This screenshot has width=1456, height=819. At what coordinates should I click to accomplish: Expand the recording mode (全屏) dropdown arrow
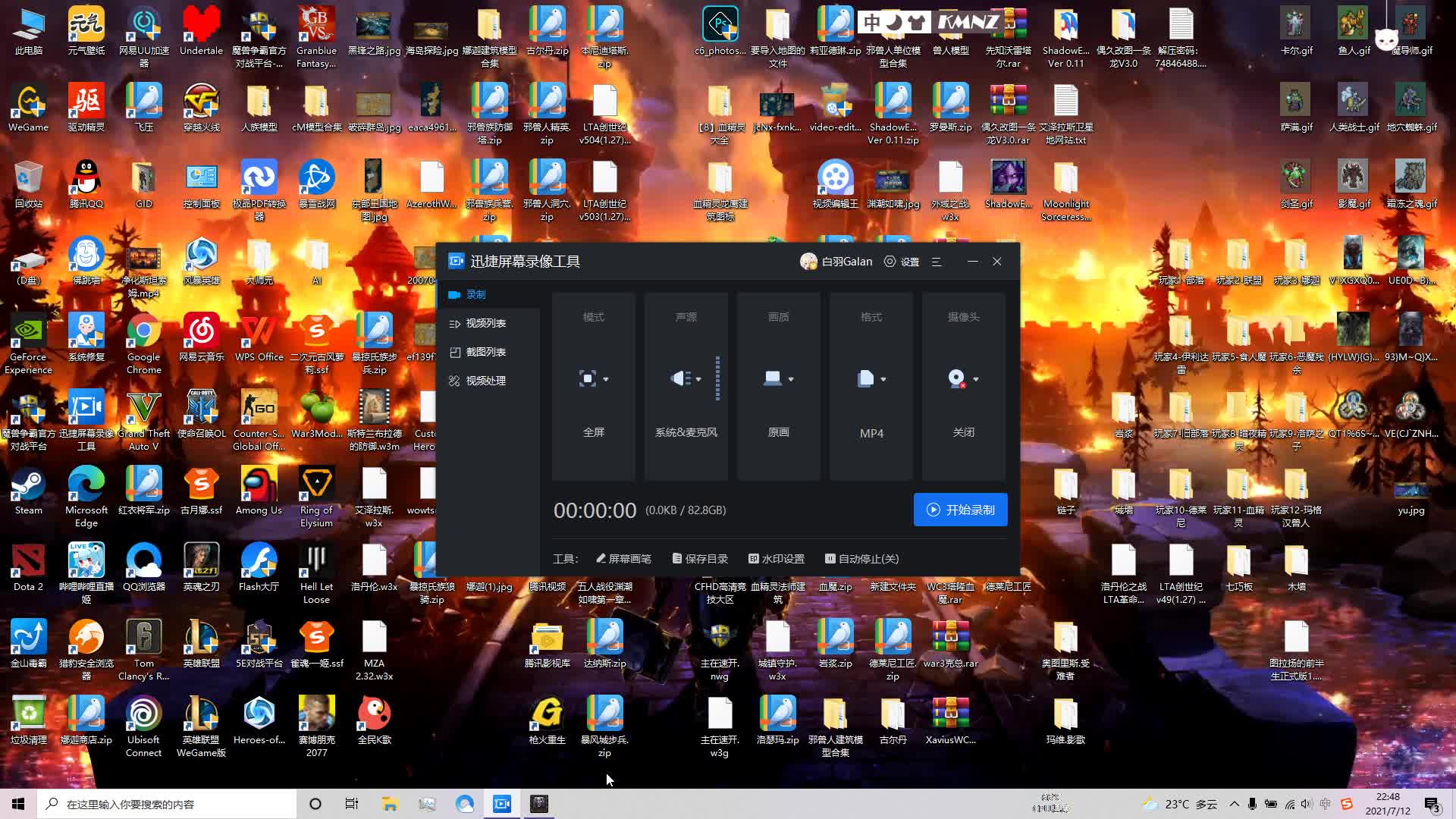point(606,379)
